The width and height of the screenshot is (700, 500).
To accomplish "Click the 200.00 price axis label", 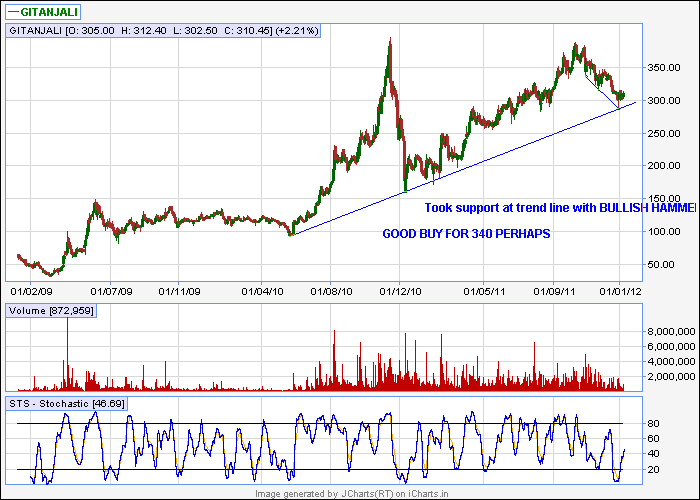I will tap(664, 166).
